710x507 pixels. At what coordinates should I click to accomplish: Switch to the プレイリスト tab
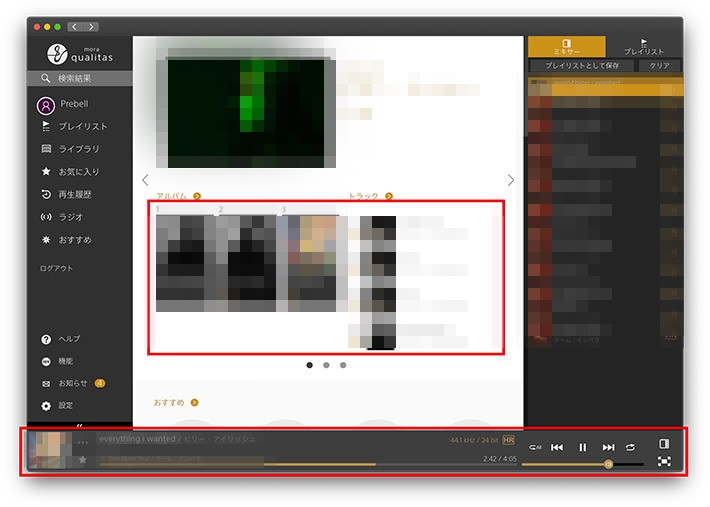pyautogui.click(x=644, y=47)
